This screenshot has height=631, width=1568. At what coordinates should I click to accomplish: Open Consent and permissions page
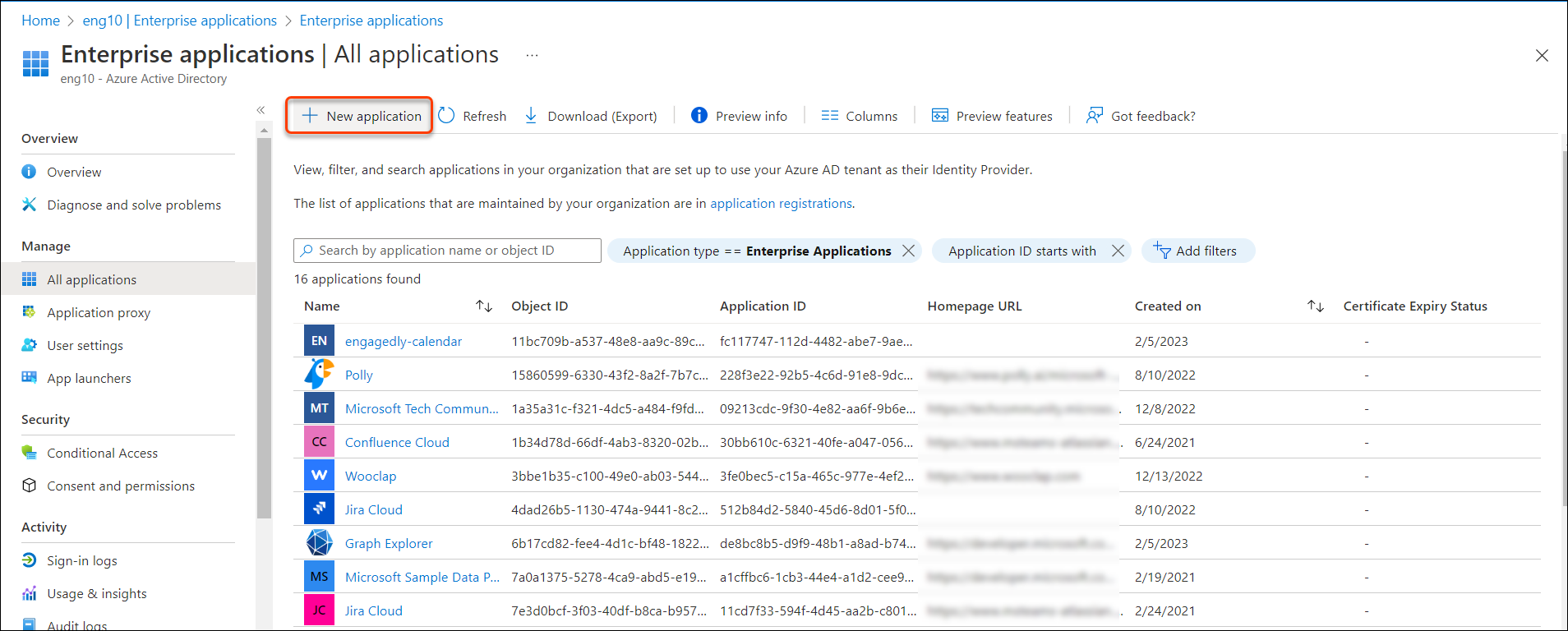pyautogui.click(x=121, y=486)
